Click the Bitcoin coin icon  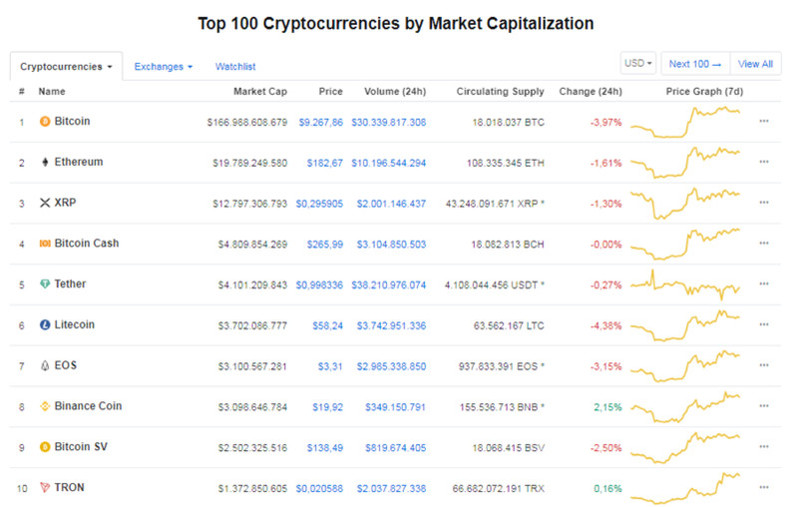click(45, 121)
